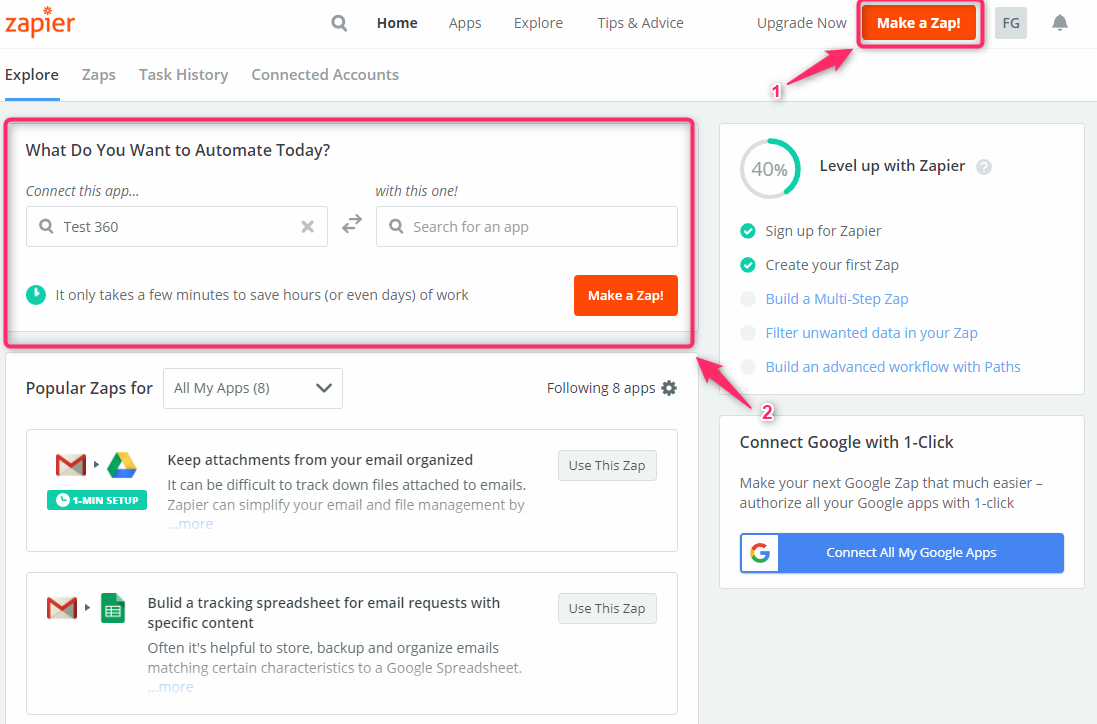Clear the Test 360 app field
Viewport: 1097px width, 724px height.
click(308, 227)
